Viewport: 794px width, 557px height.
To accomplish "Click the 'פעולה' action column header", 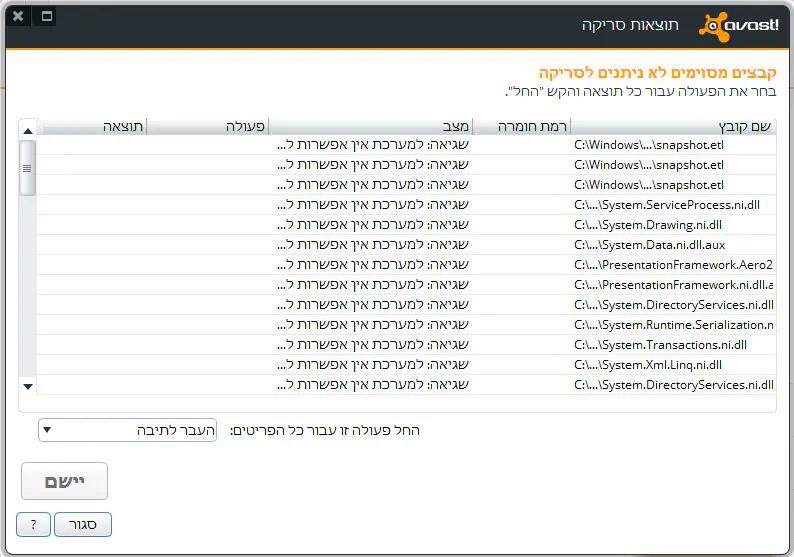I will click(x=244, y=126).
